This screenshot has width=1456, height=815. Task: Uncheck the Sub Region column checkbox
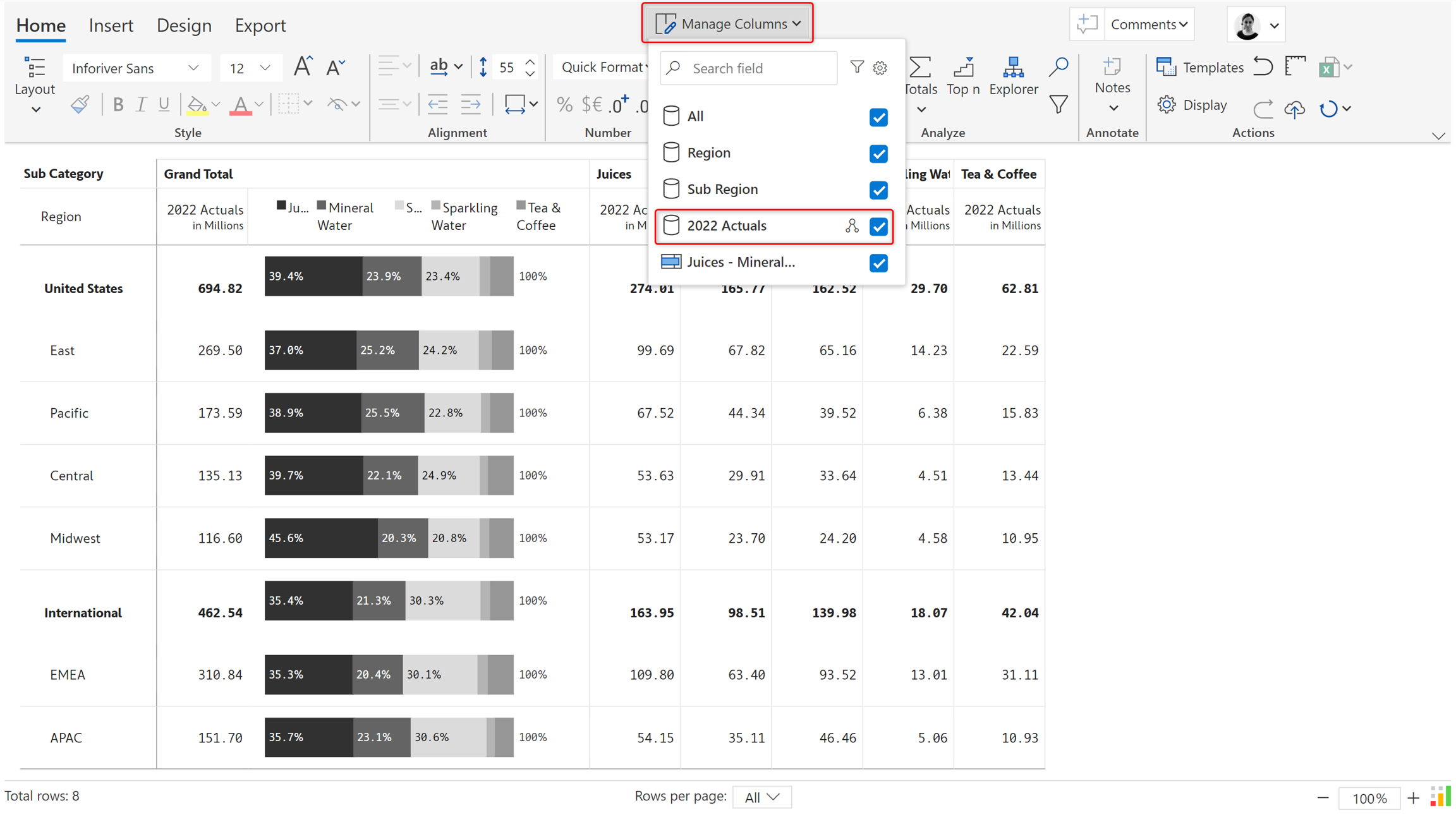click(878, 190)
